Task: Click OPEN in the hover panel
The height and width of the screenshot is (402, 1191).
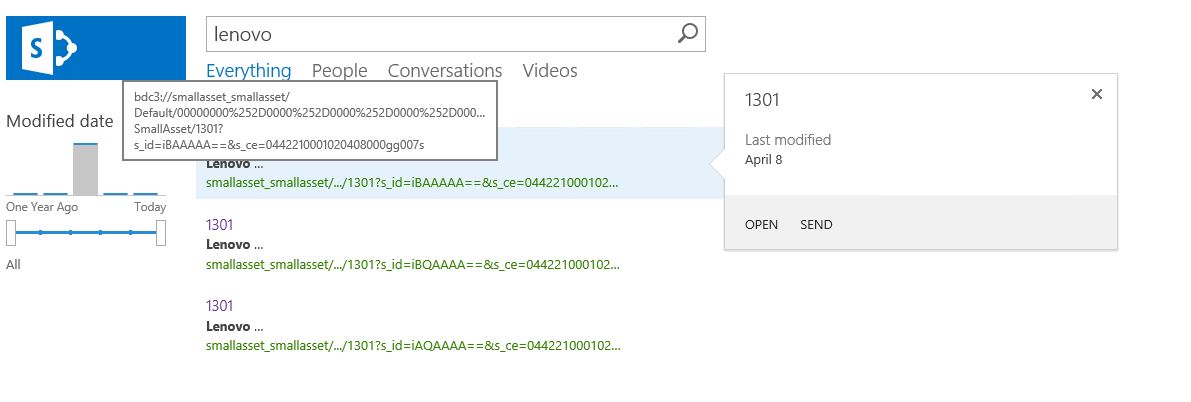Action: (x=761, y=224)
